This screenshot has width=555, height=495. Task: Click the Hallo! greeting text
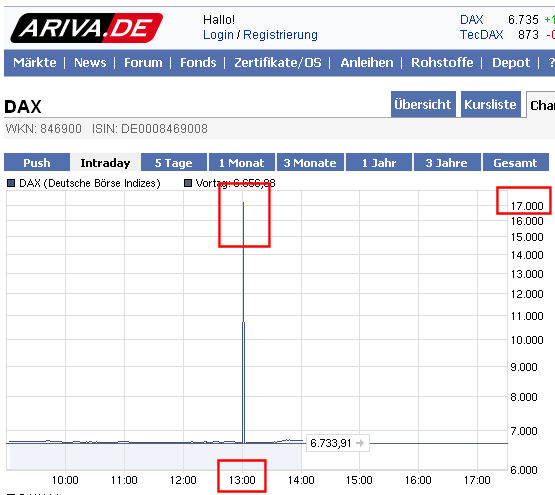point(219,20)
